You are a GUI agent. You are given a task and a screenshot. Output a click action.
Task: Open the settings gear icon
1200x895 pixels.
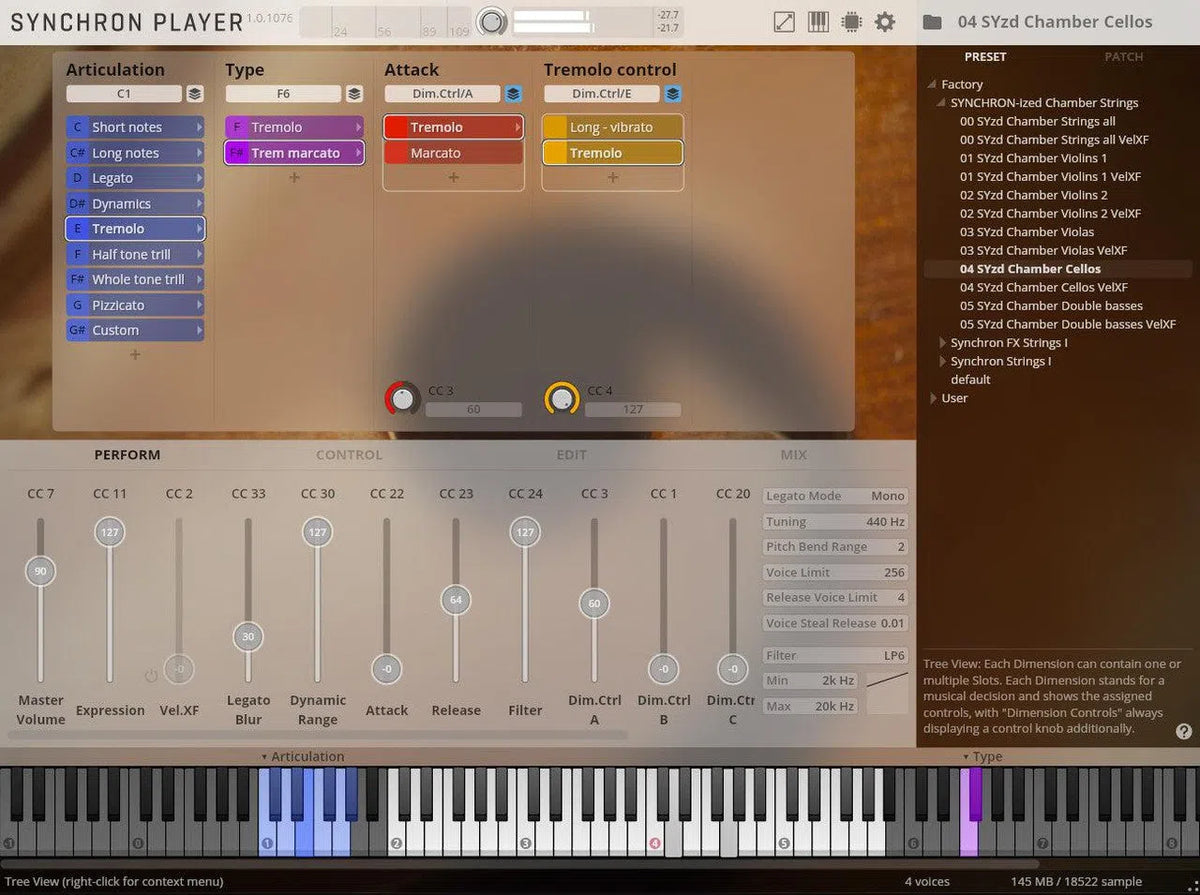[885, 22]
